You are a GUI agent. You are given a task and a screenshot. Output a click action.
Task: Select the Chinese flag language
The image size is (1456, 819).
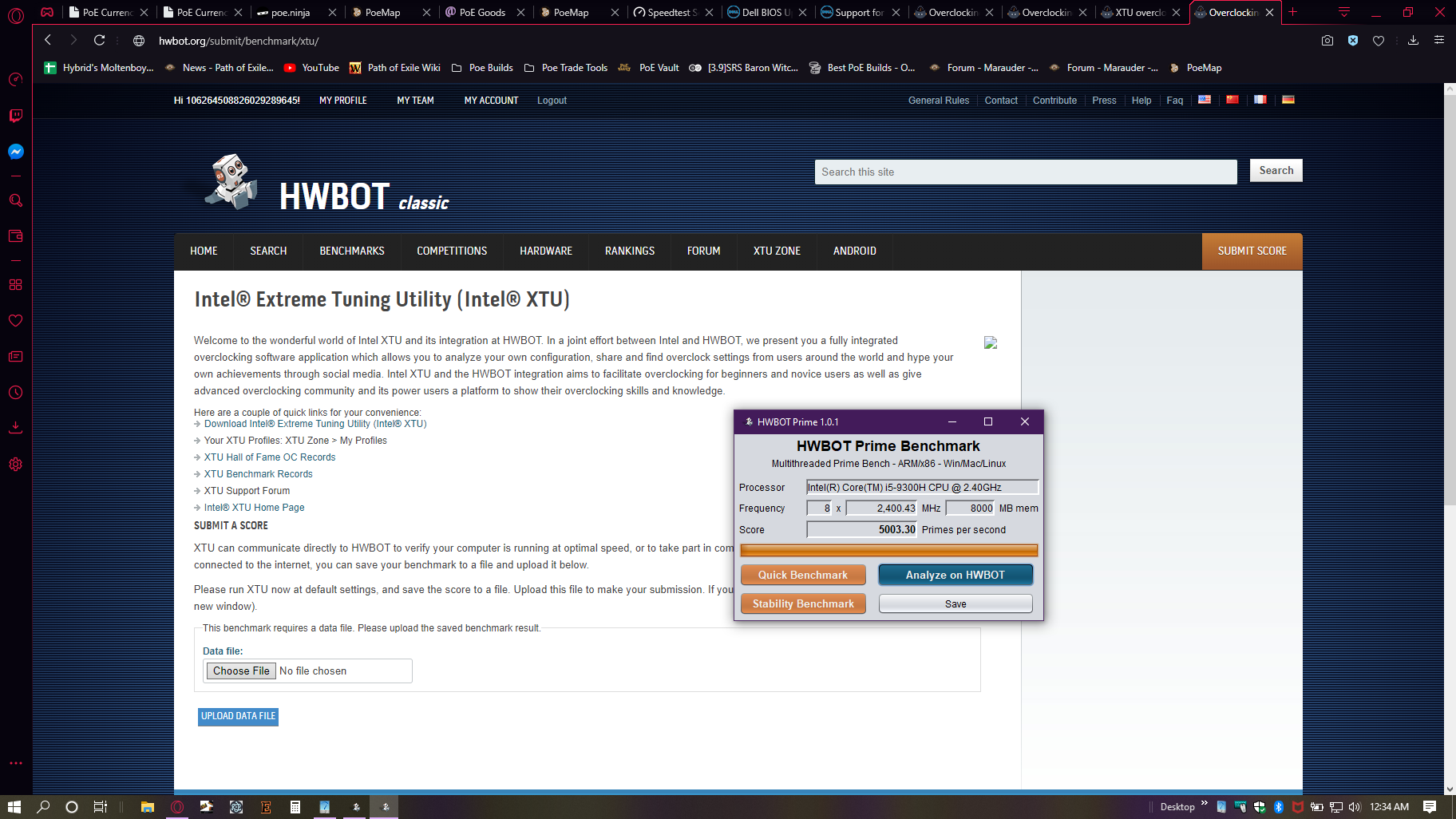[x=1232, y=100]
